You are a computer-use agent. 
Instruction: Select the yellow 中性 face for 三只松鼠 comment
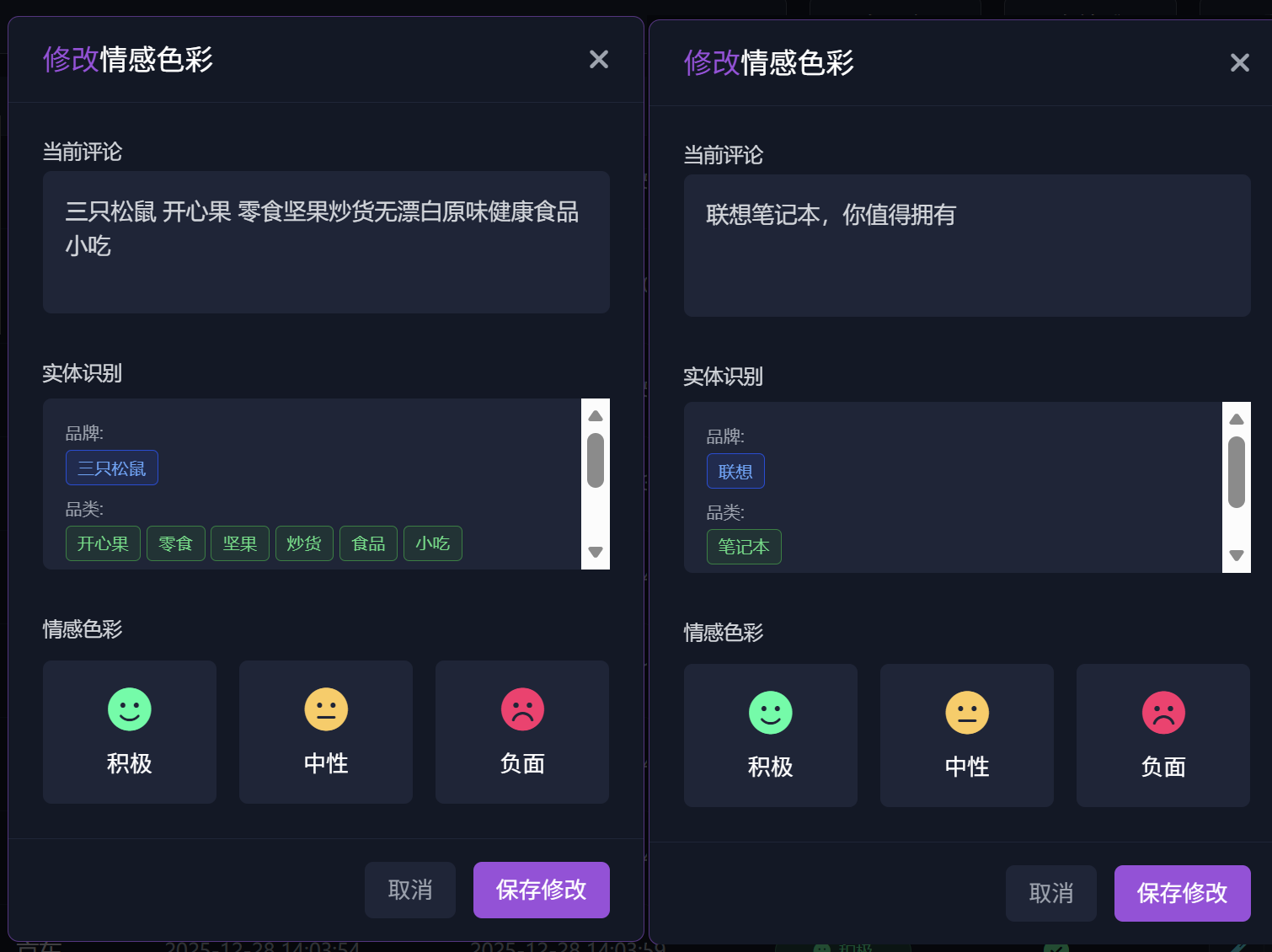[x=326, y=709]
